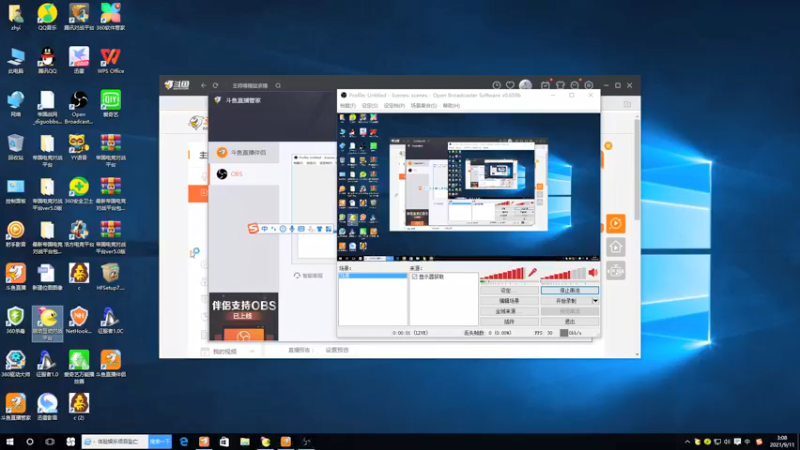800x450 pixels.
Task: Click the heart favorites icon in Douyu title bar
Action: point(510,86)
